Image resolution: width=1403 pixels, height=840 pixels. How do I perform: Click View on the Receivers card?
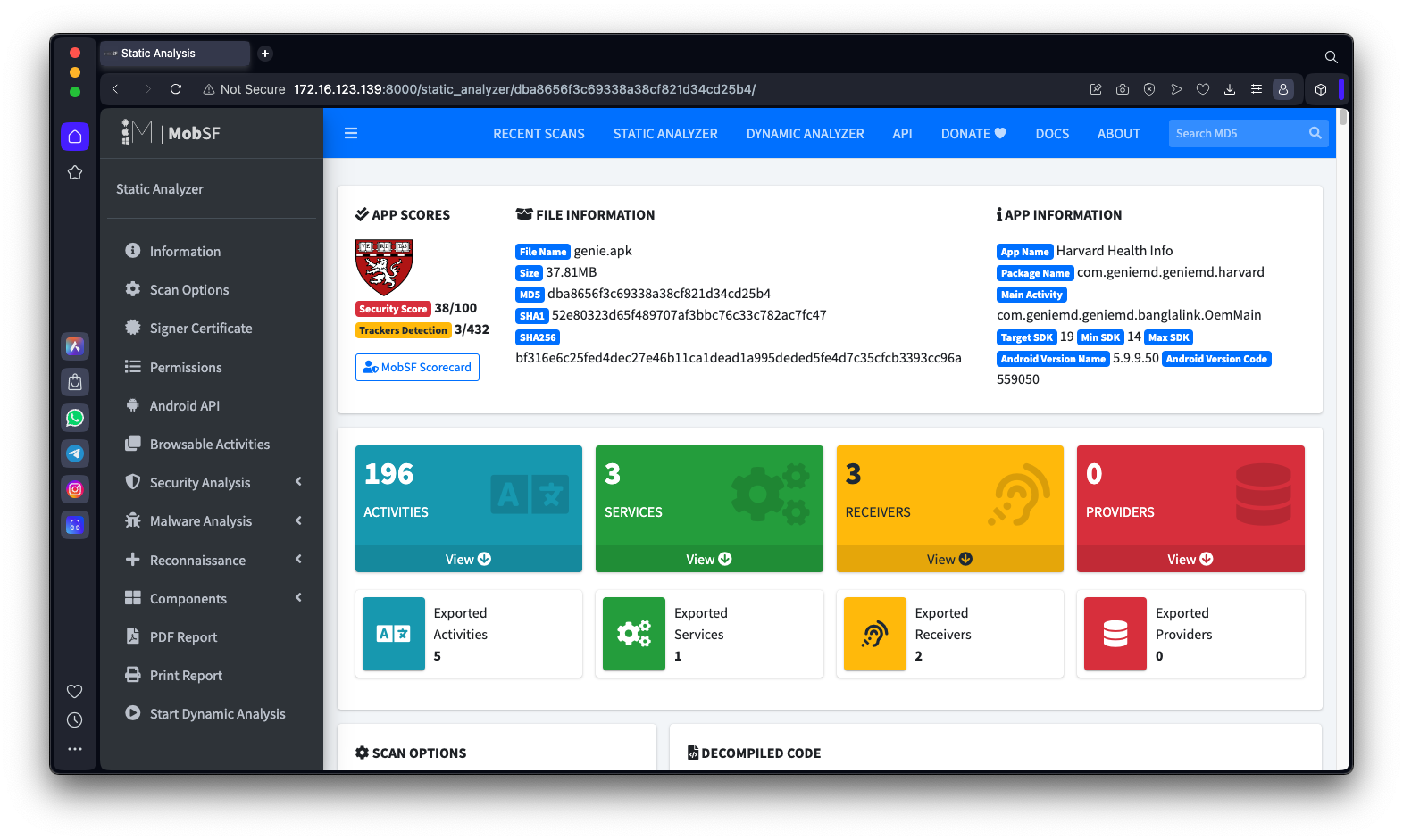(x=950, y=560)
